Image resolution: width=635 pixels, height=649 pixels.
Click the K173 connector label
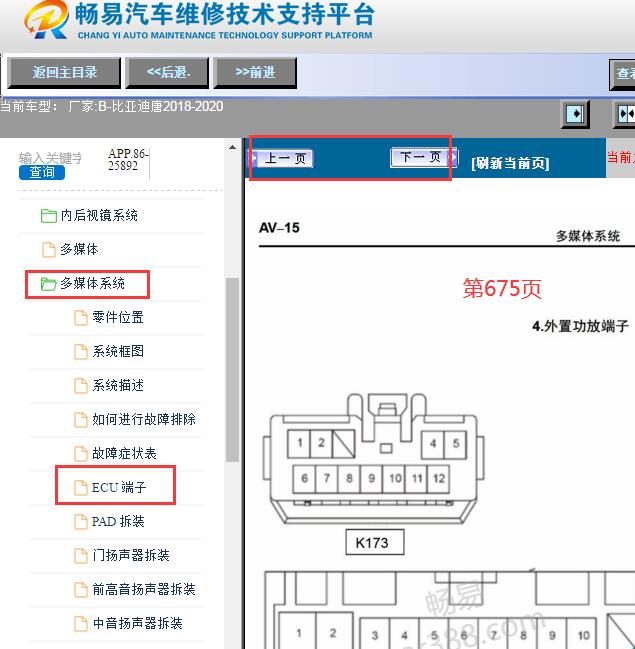(375, 542)
